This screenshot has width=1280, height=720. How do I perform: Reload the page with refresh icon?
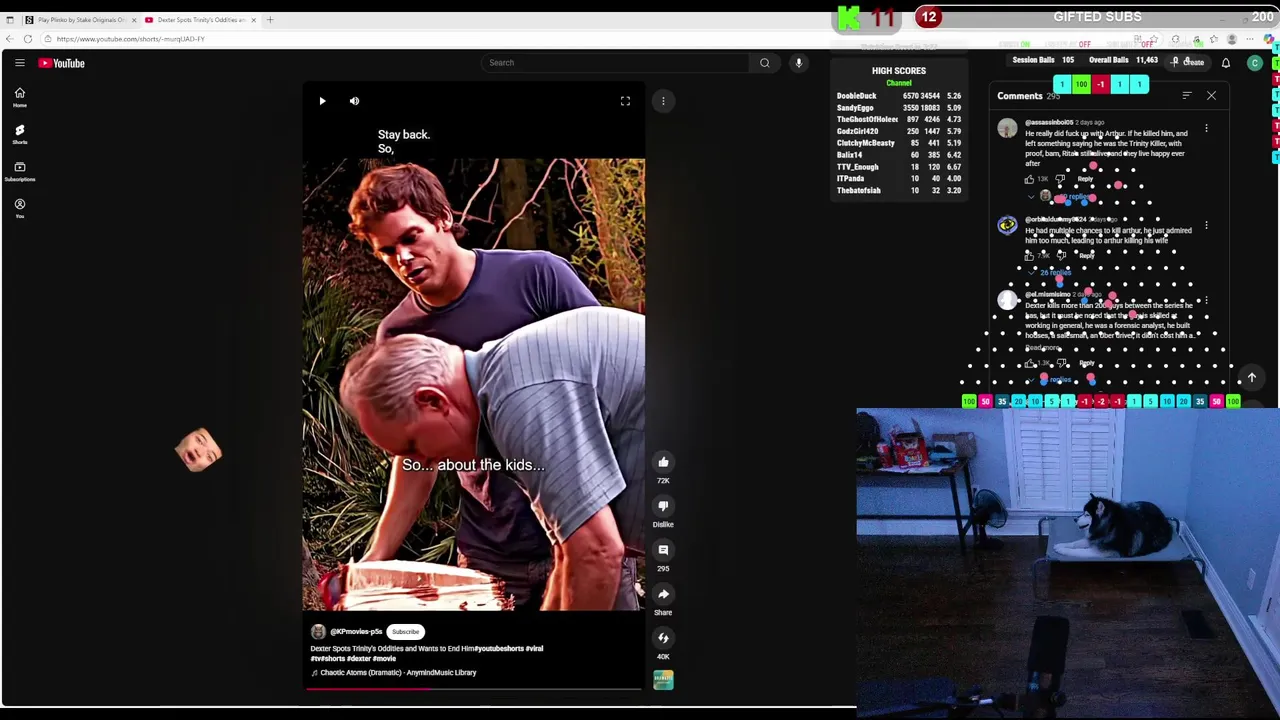coord(28,39)
